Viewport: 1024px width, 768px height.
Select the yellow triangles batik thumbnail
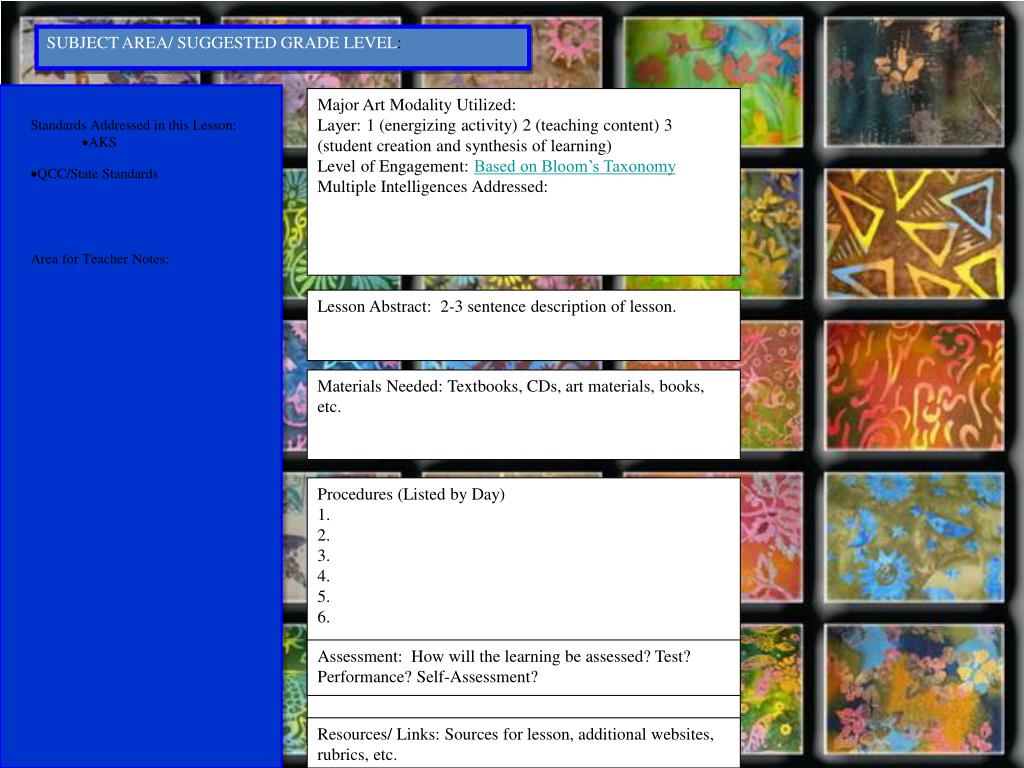point(914,234)
